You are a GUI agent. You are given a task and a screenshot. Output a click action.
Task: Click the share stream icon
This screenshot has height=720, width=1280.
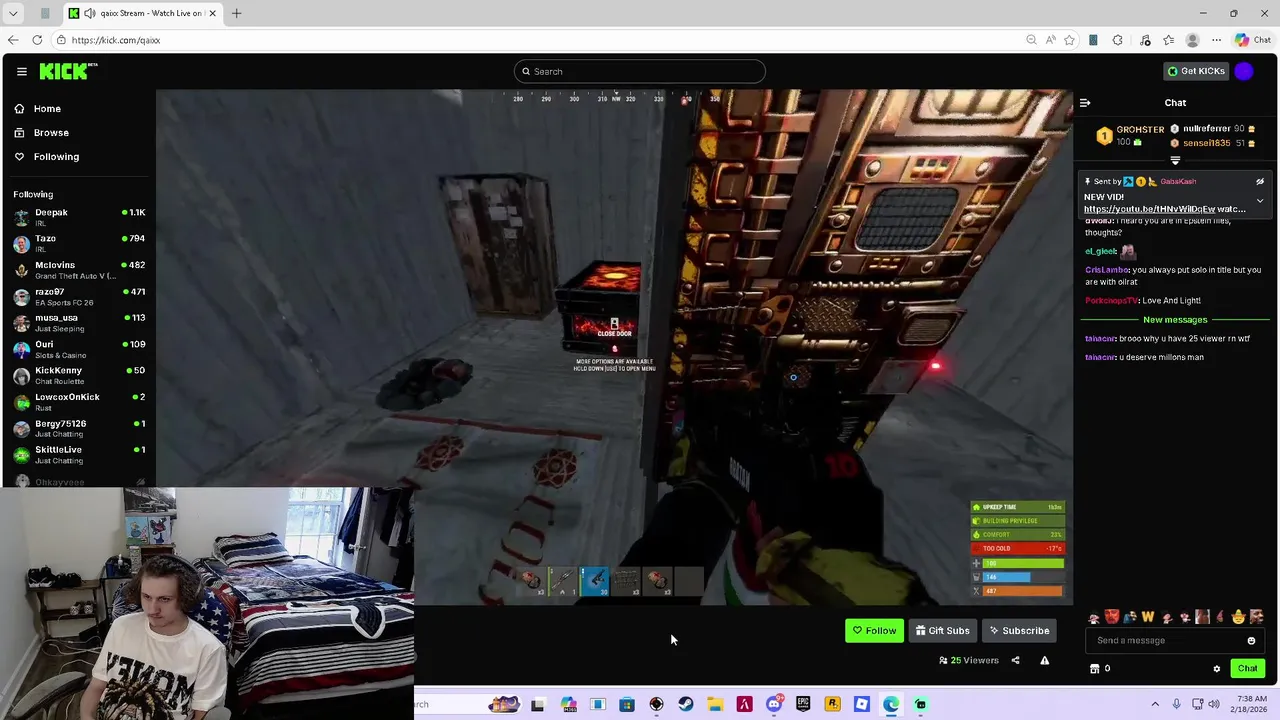(x=1015, y=660)
